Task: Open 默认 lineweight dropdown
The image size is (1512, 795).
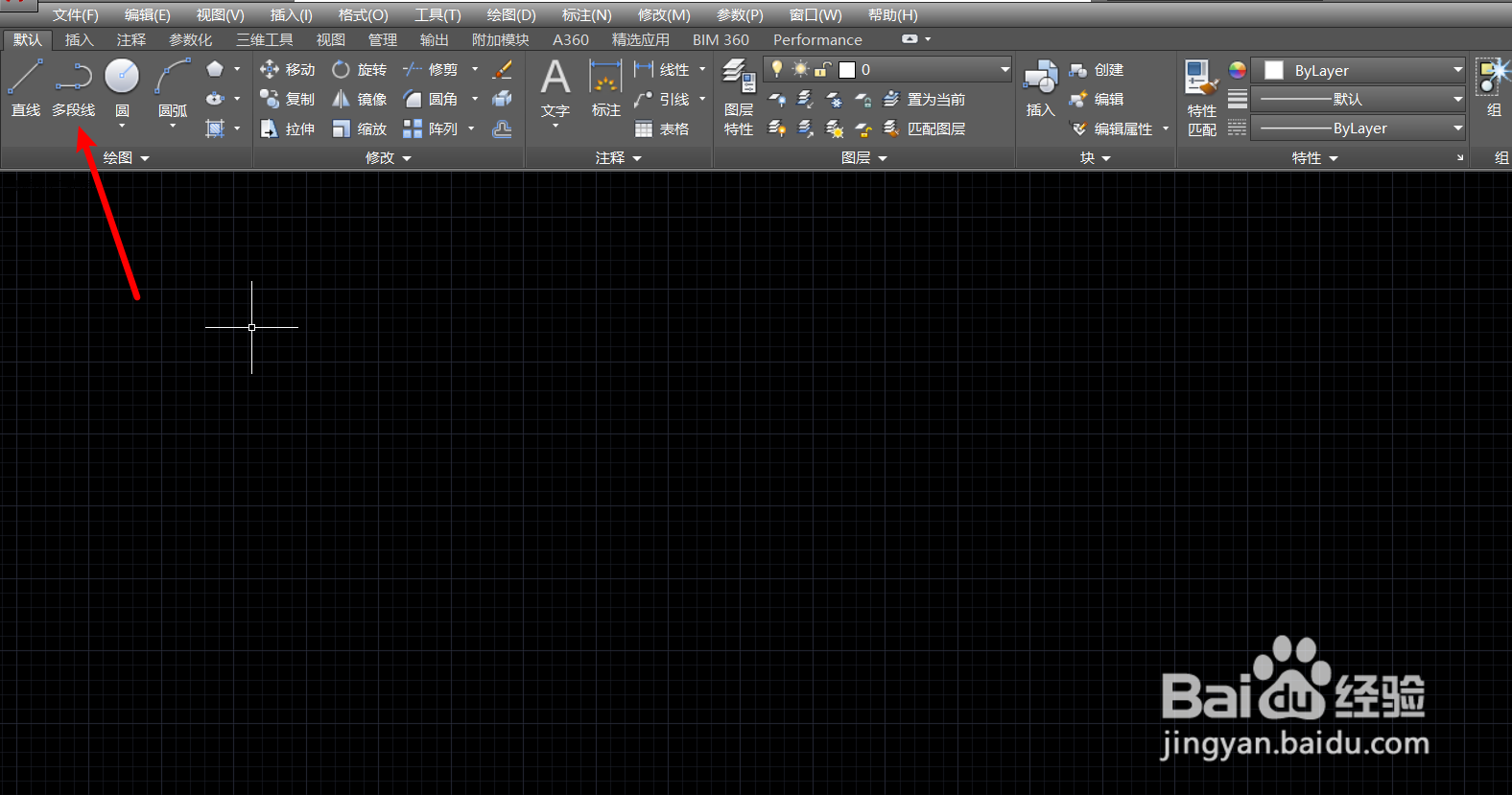Action: (1457, 99)
